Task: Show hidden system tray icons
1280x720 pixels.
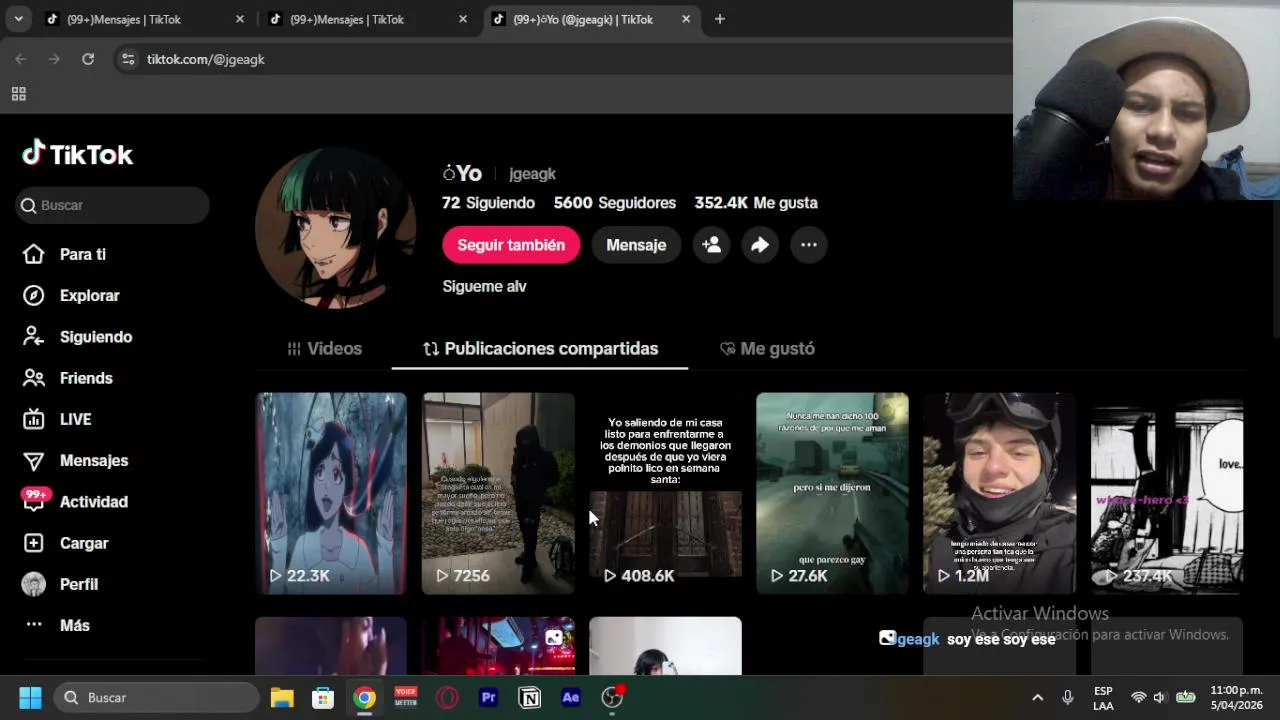Action: pos(1037,698)
